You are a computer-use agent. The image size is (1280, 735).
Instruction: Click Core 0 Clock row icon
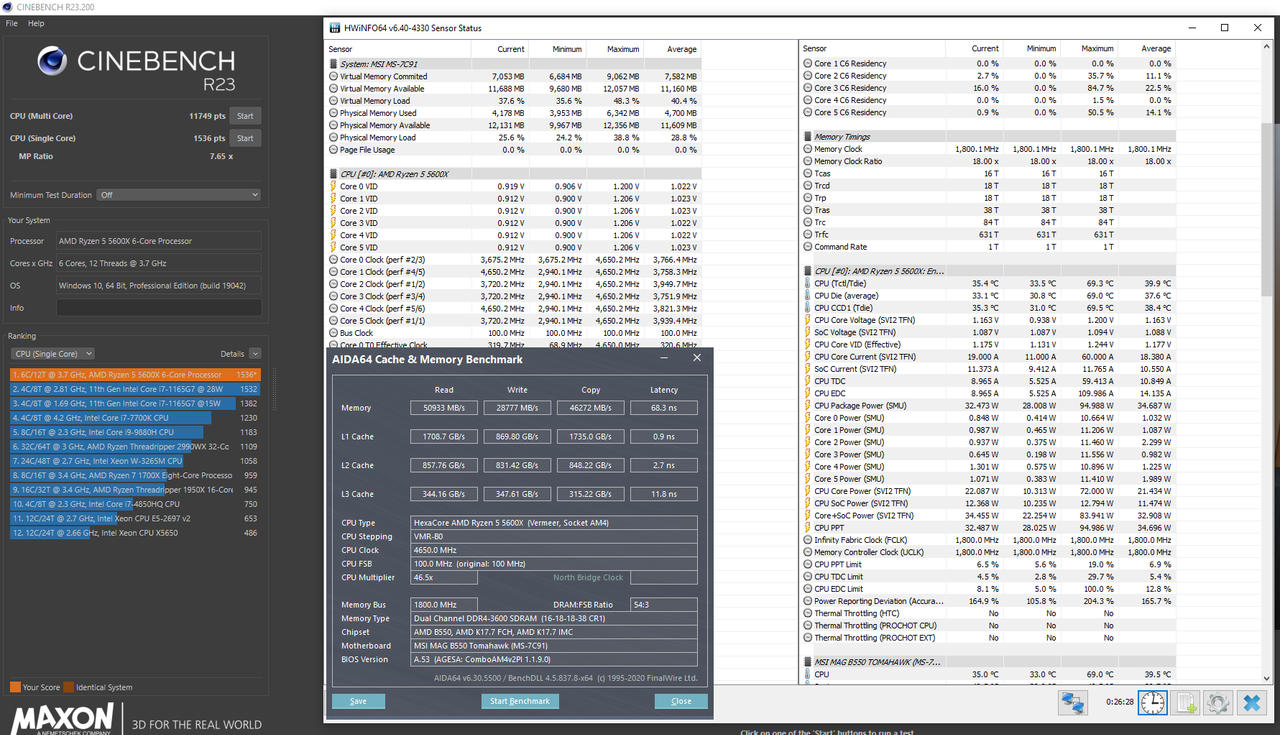click(333, 259)
